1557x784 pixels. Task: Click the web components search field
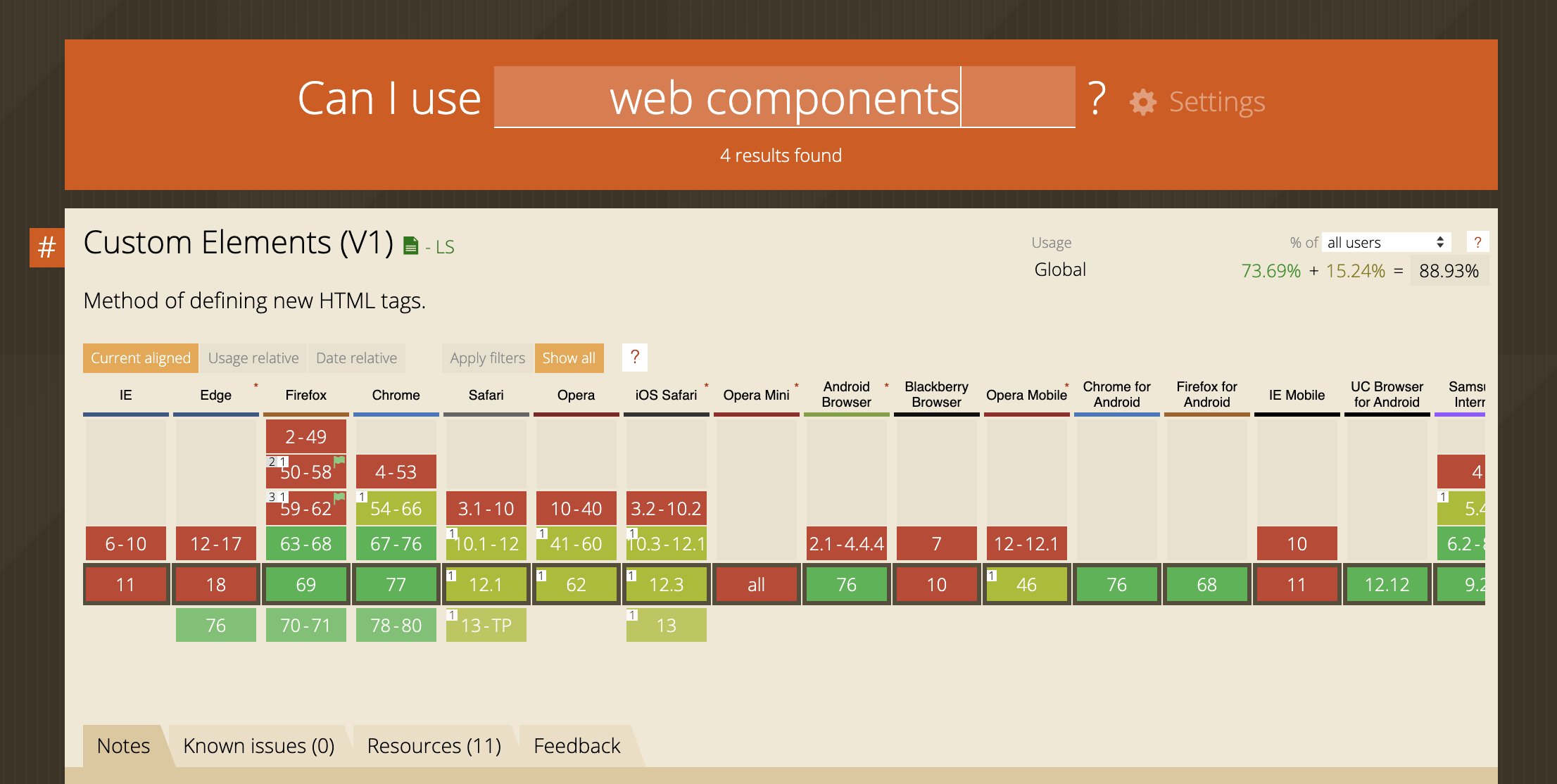point(783,98)
